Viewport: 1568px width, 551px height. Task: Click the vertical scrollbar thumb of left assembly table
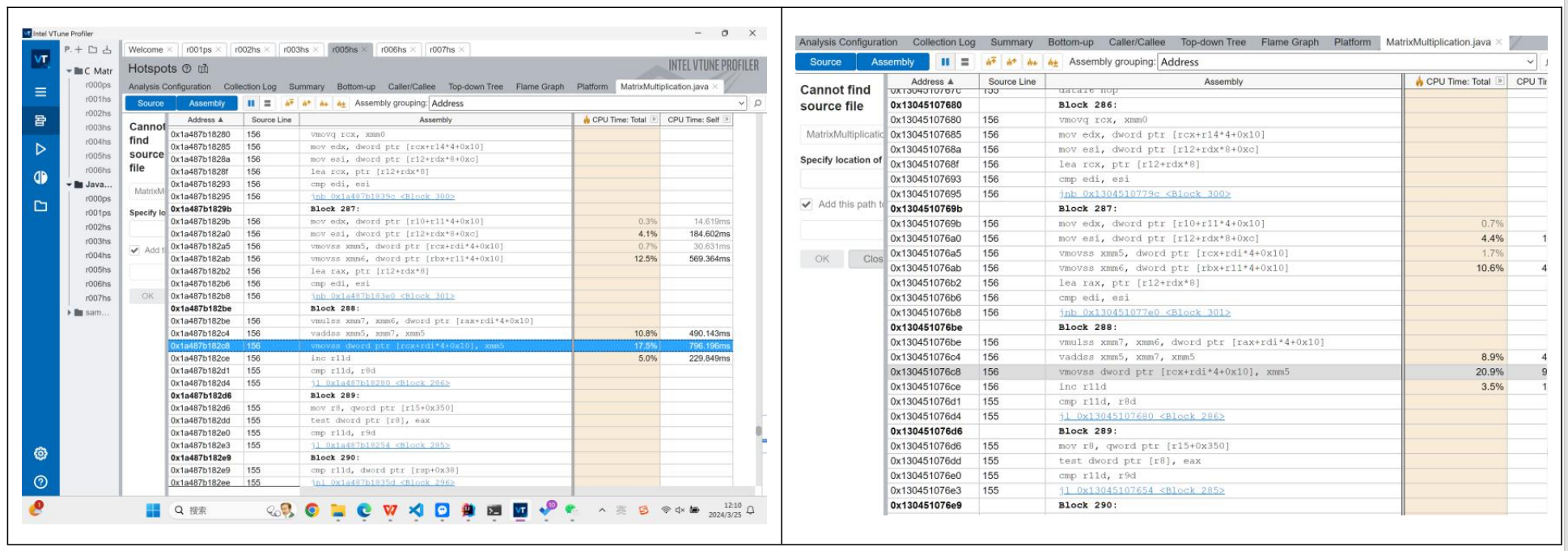point(758,431)
